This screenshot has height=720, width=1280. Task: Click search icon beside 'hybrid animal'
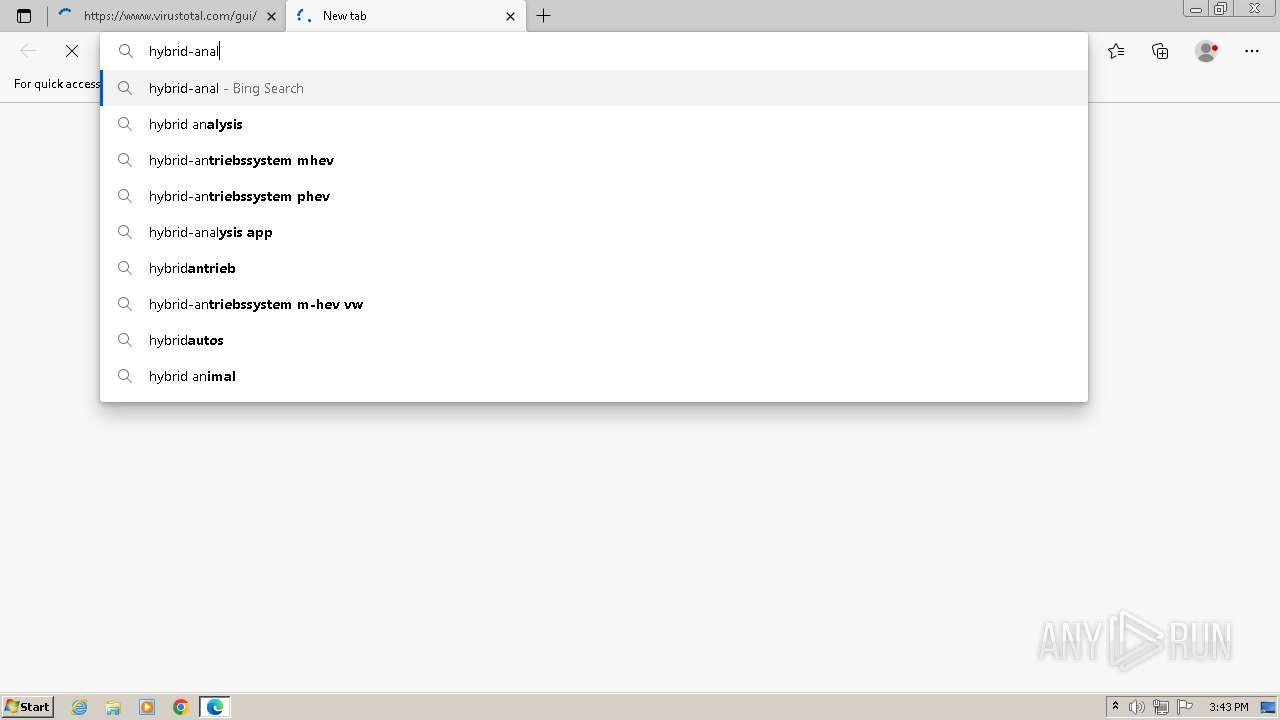125,376
